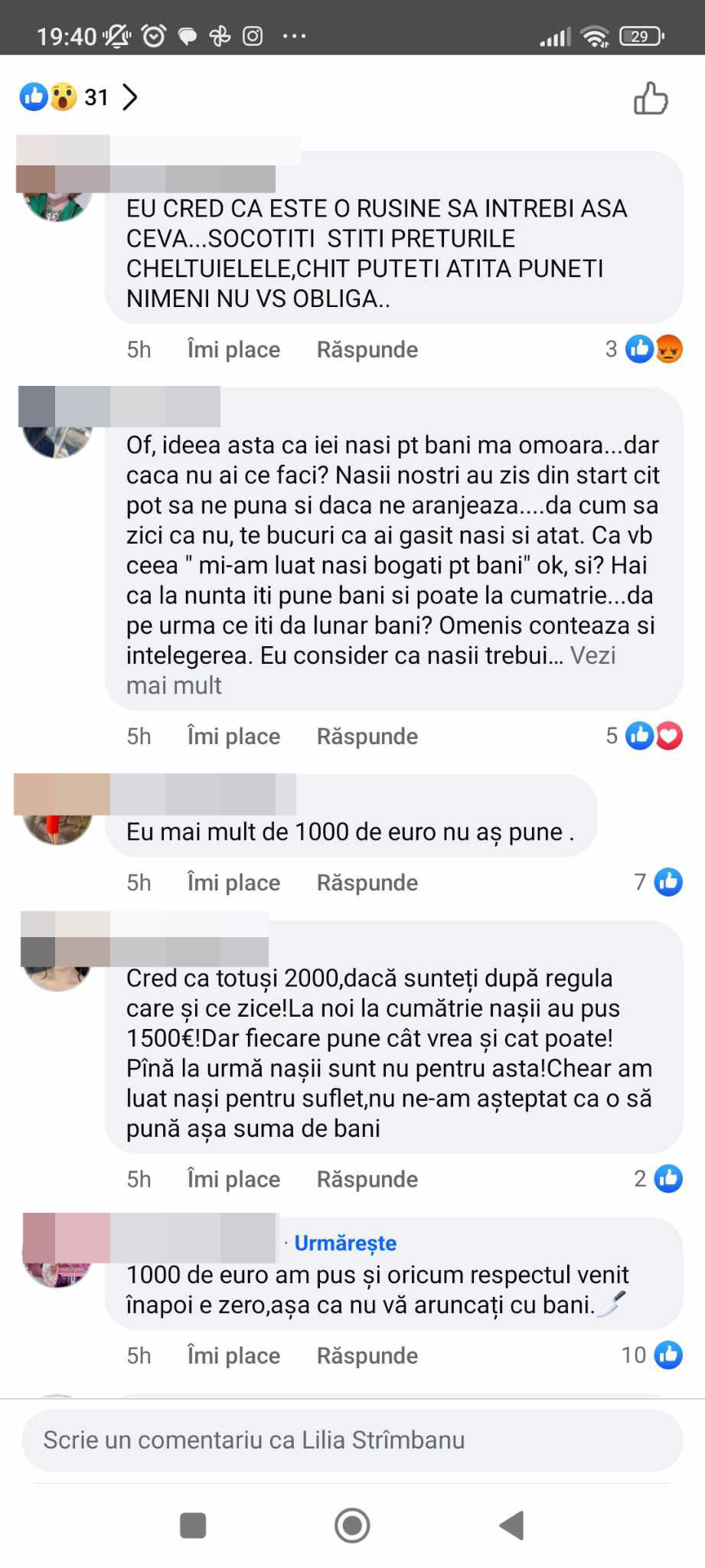
Task: Tap Android back navigation triangle
Action: (x=511, y=1525)
